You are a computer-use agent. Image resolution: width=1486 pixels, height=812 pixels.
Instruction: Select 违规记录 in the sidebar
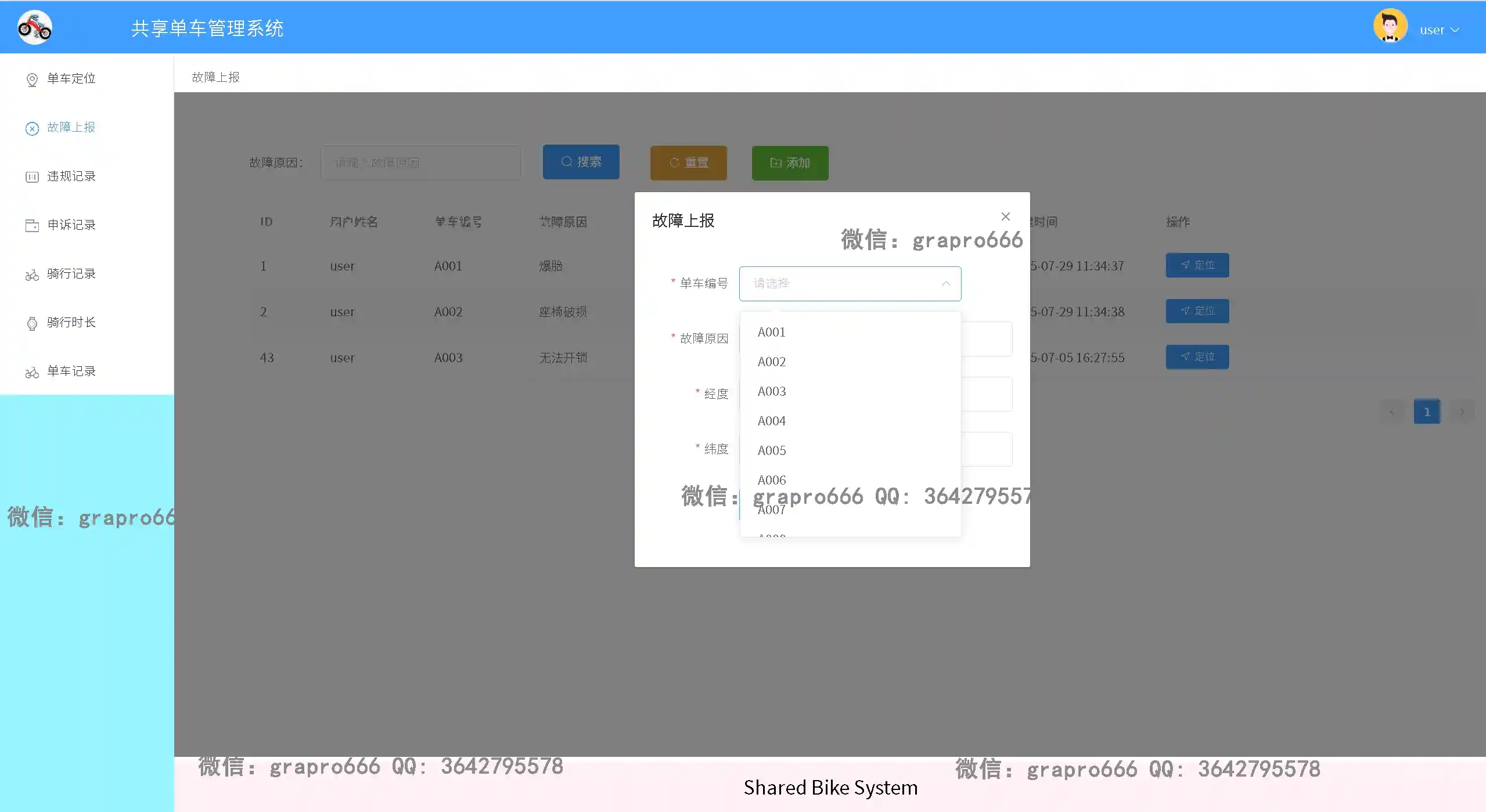click(71, 176)
